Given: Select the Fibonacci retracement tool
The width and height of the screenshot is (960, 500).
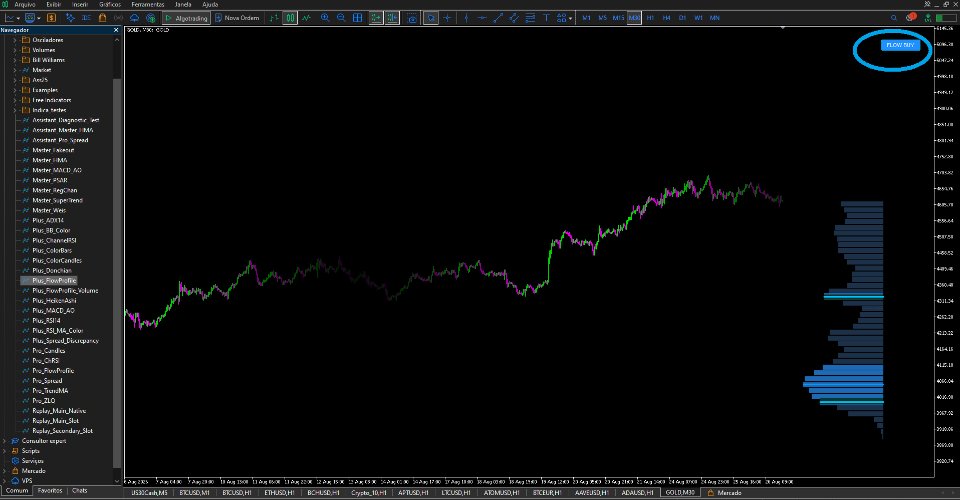Looking at the screenshot, I should coord(530,18).
